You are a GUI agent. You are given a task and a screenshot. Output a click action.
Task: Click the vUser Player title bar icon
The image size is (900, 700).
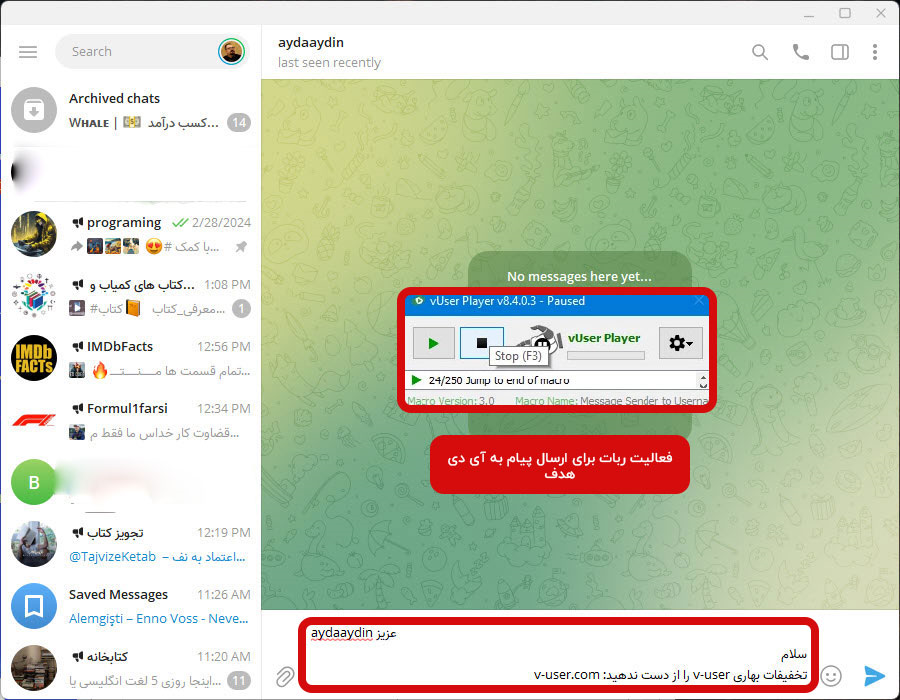tap(418, 301)
